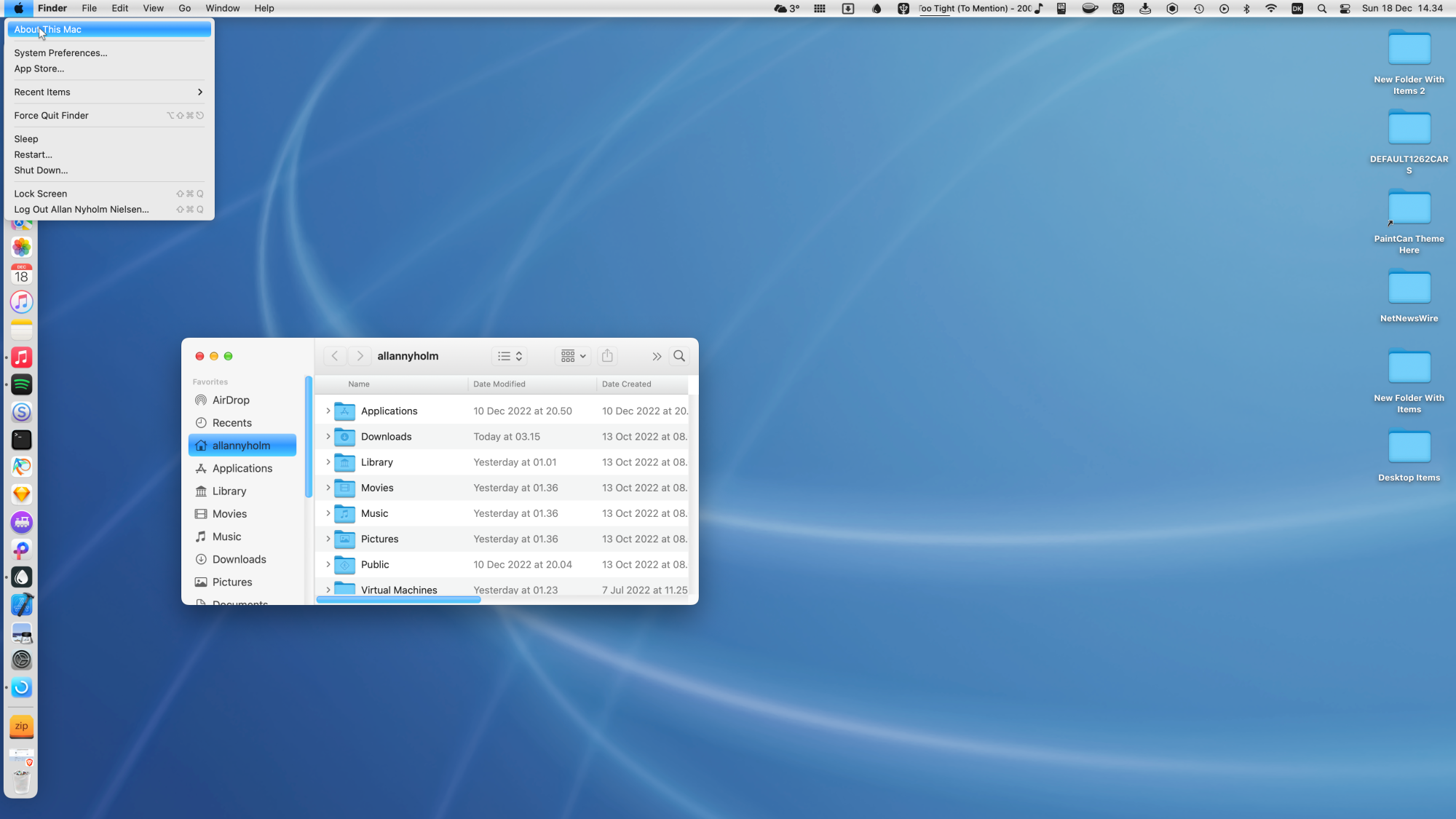Click the Wi-Fi icon in menu bar
The image size is (1456, 819).
tap(1271, 9)
